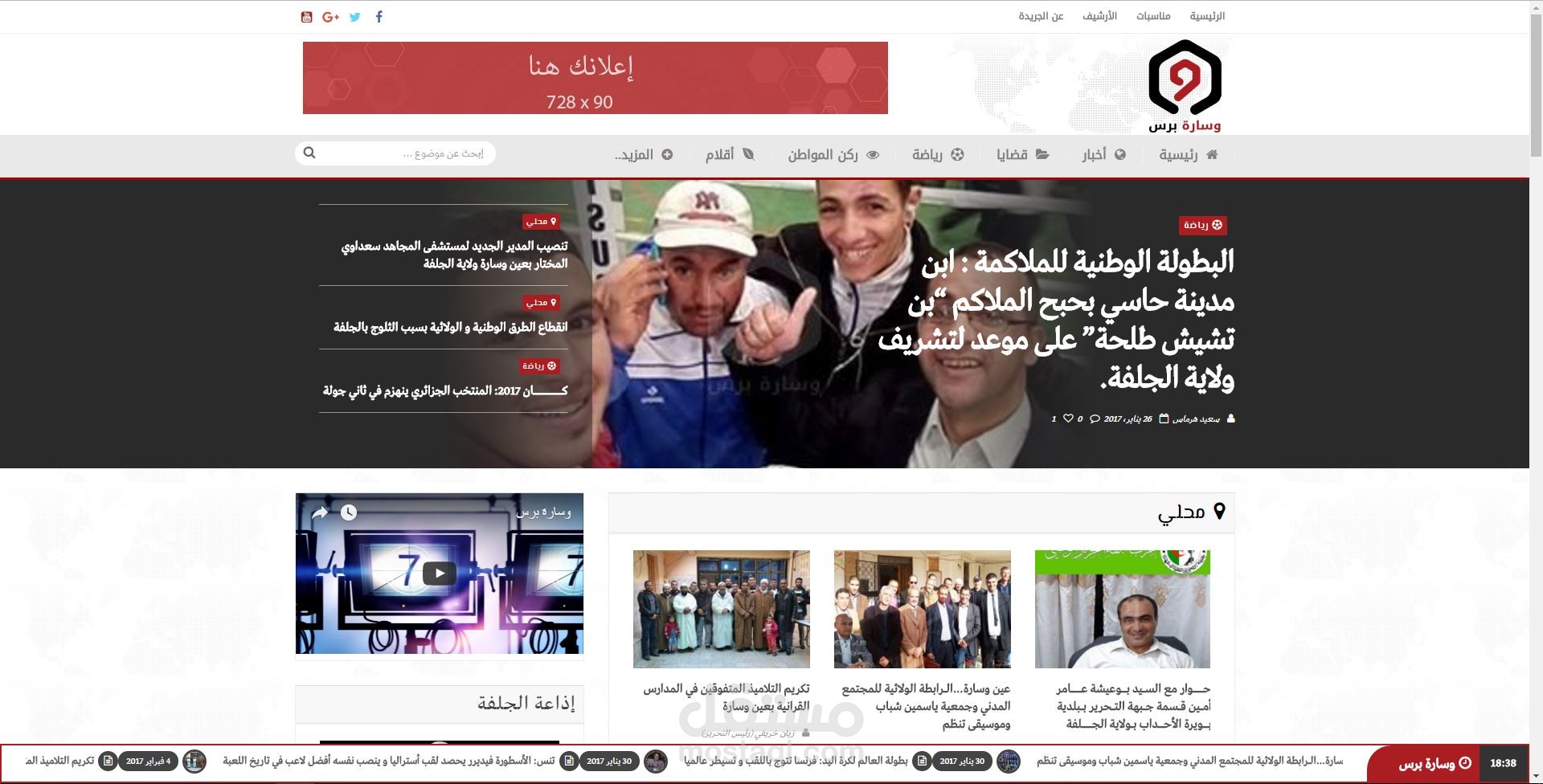Open the البطولة الوطنية للملاكمة headline
Image resolution: width=1543 pixels, height=784 pixels.
pos(1056,319)
